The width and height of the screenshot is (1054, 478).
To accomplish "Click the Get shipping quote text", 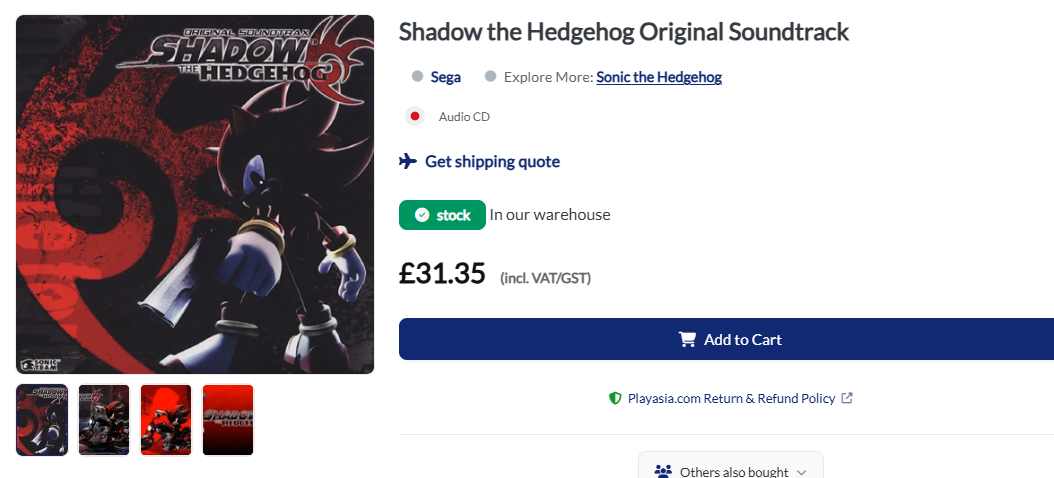I will pos(492,161).
